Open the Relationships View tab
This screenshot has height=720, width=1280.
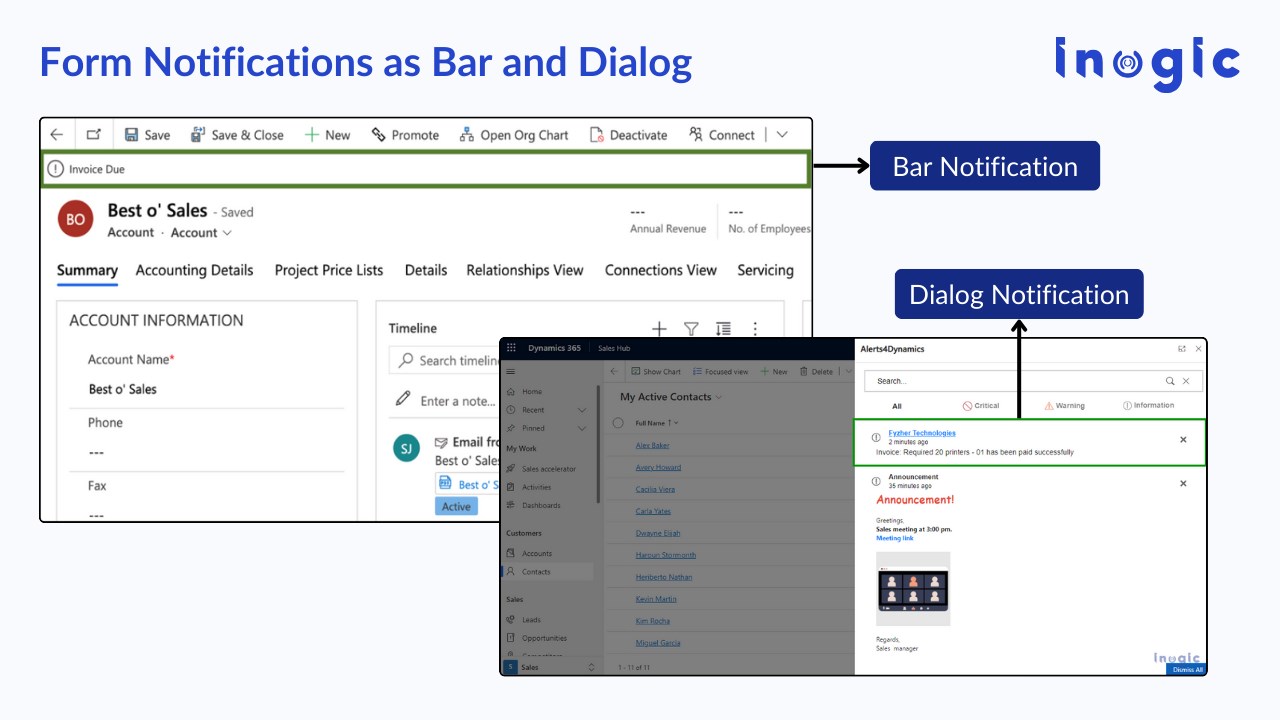point(525,270)
